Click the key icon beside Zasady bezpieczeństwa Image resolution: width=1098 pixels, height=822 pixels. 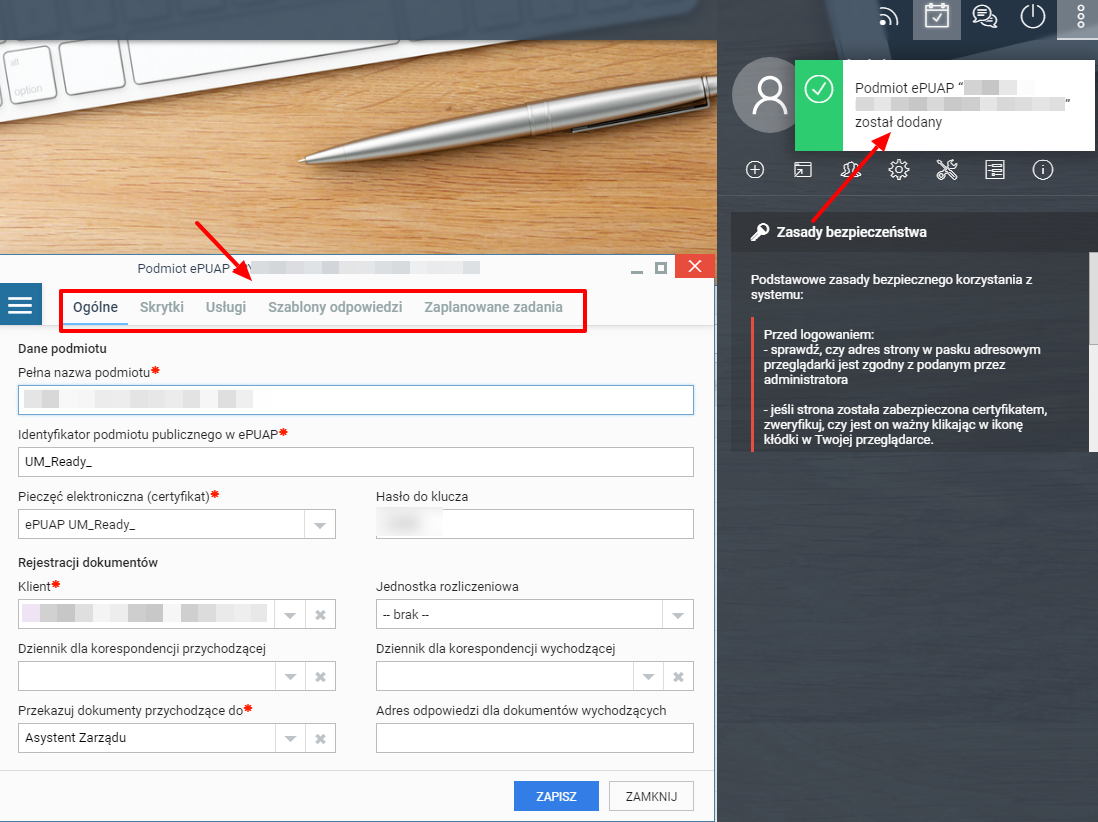(x=759, y=232)
